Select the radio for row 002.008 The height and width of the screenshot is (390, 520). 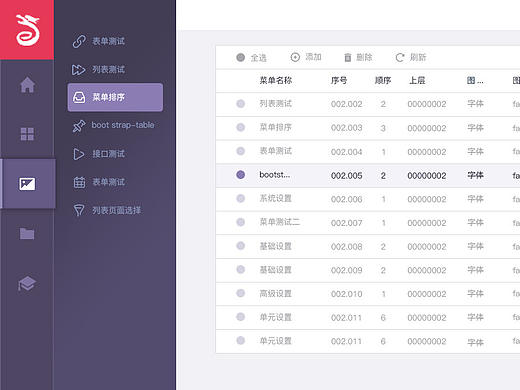[240, 246]
